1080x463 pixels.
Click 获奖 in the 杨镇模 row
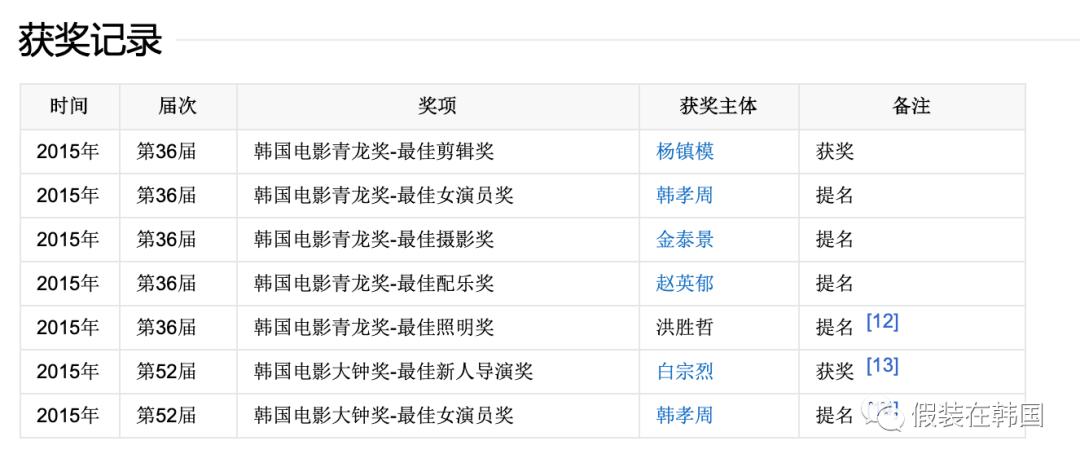835,151
